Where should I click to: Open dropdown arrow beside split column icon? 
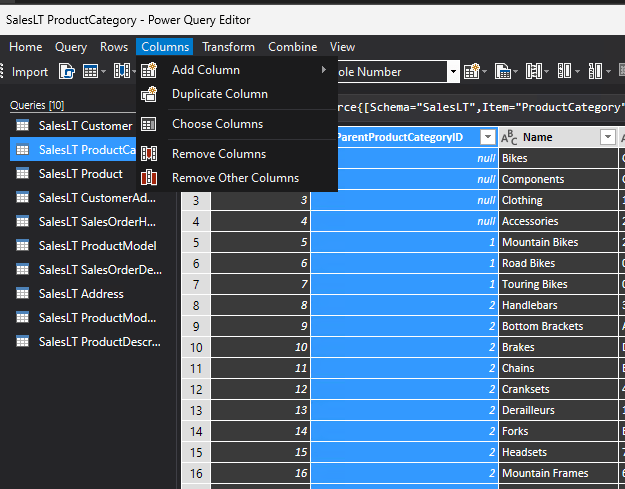click(546, 72)
